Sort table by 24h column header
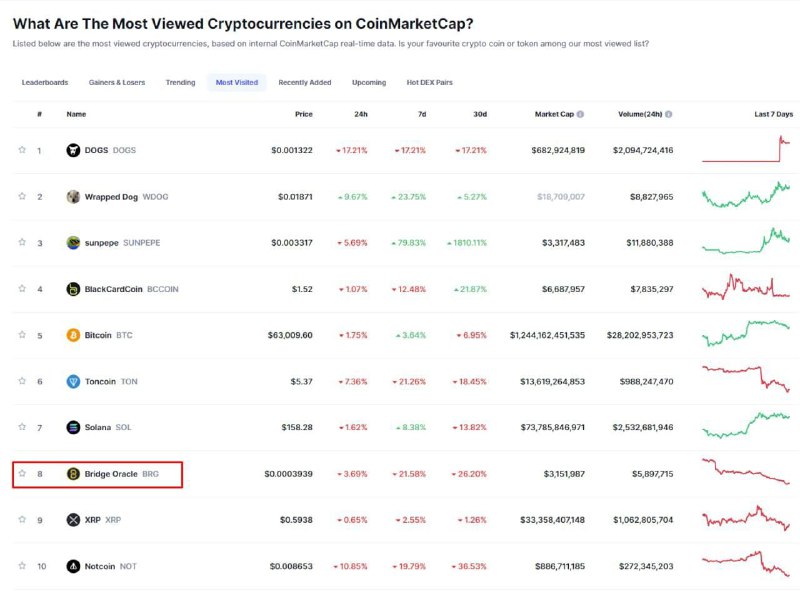This screenshot has width=800, height=591. click(361, 114)
